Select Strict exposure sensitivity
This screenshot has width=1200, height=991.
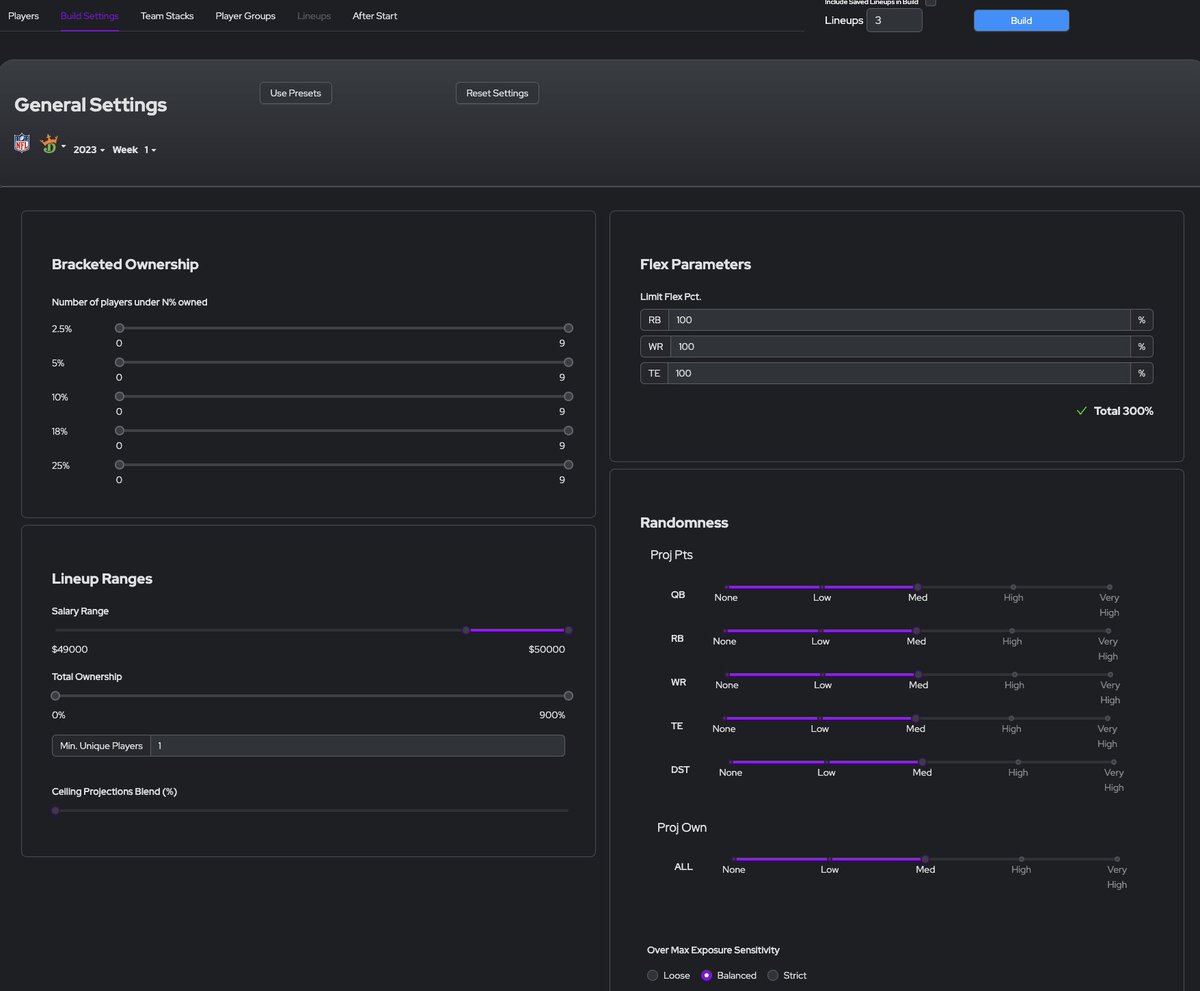(772, 975)
